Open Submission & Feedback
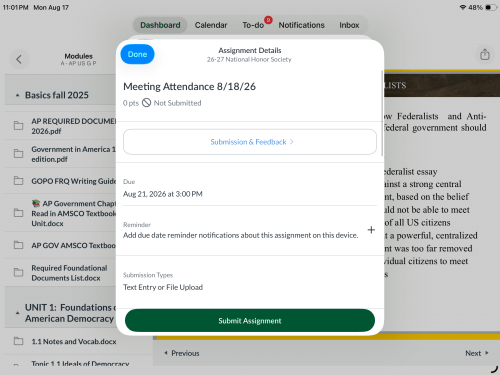The width and height of the screenshot is (500, 375). (x=250, y=142)
